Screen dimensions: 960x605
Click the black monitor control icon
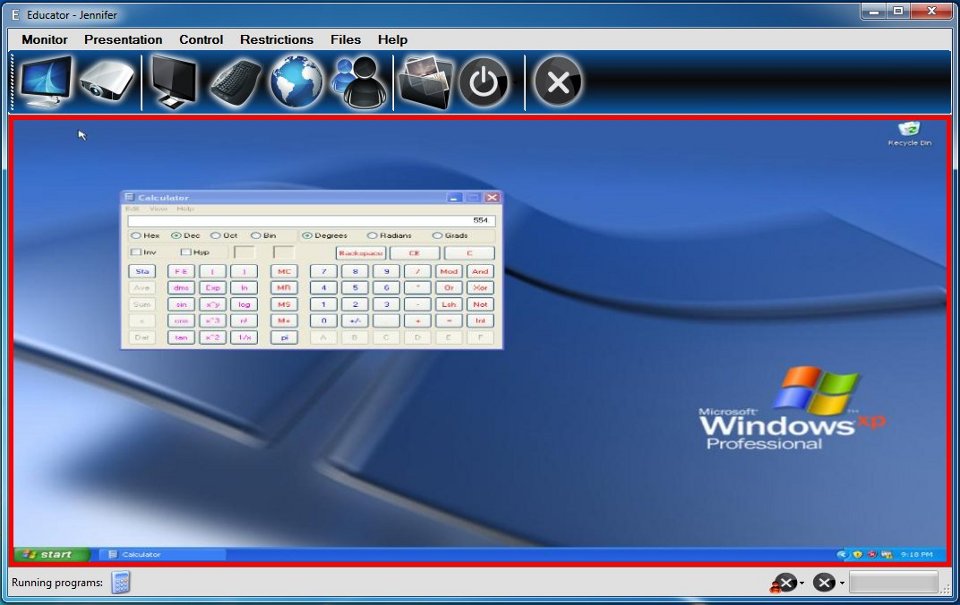point(174,81)
